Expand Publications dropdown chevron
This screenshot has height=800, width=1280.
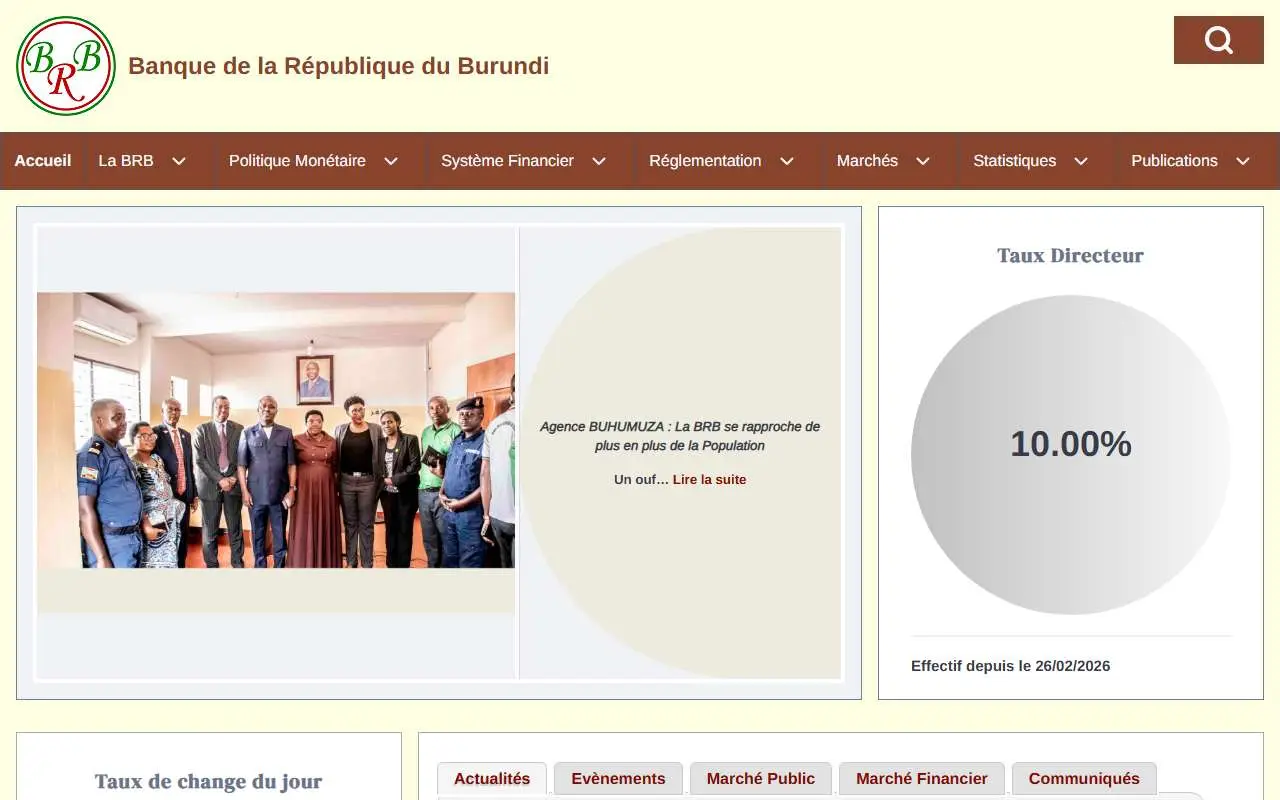[x=1243, y=161]
